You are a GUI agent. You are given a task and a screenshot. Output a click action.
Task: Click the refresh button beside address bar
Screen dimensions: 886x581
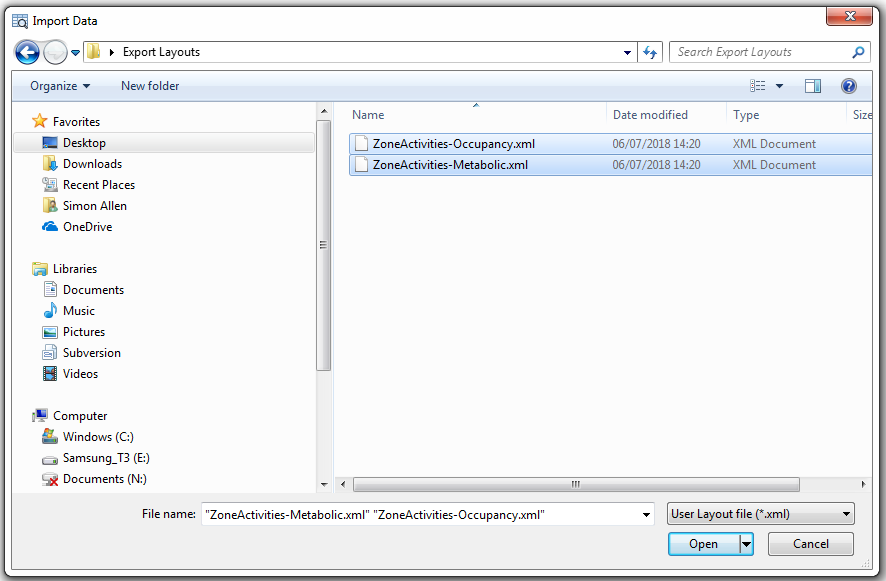[x=651, y=52]
